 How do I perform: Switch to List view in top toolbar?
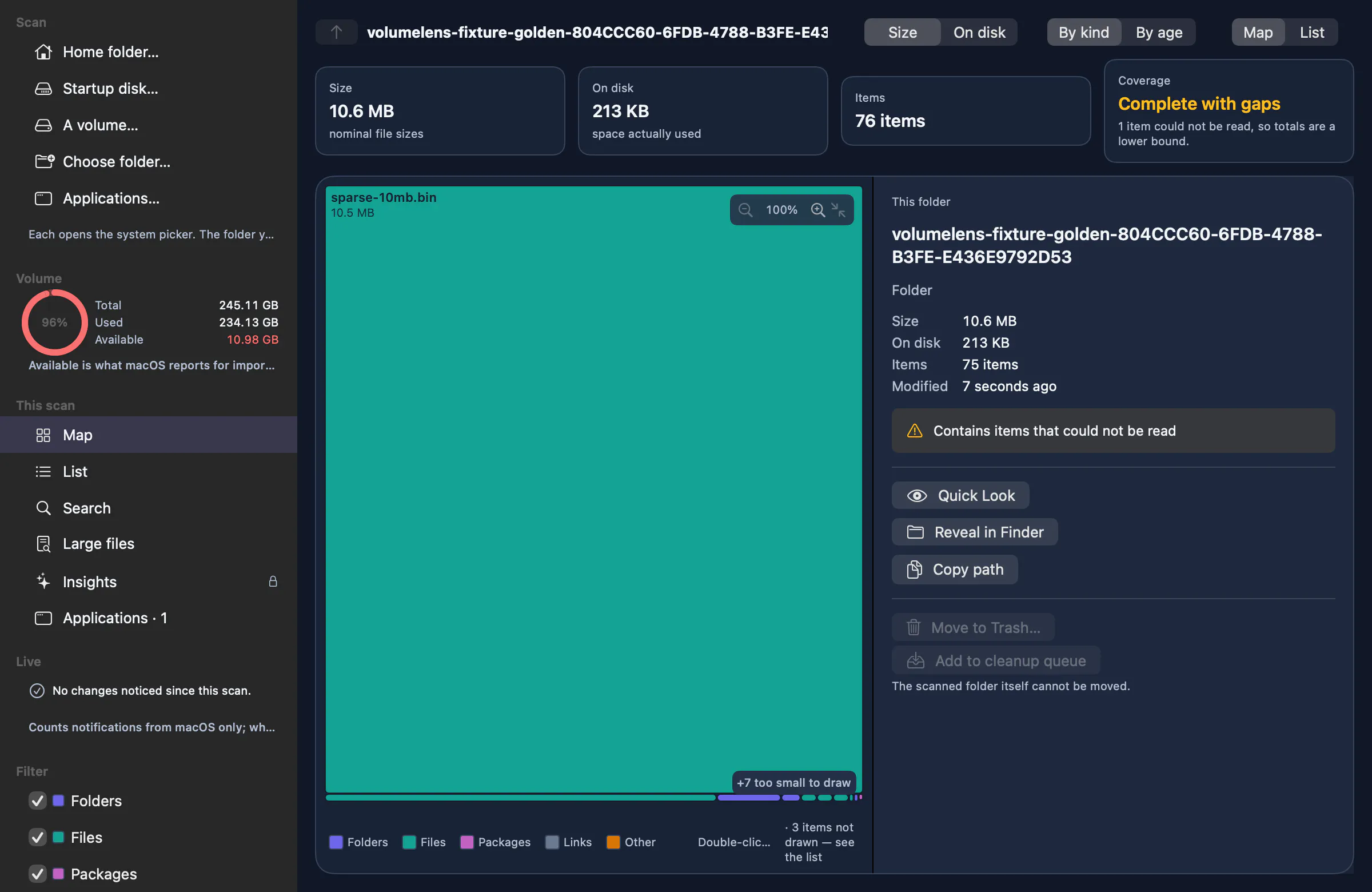1311,32
